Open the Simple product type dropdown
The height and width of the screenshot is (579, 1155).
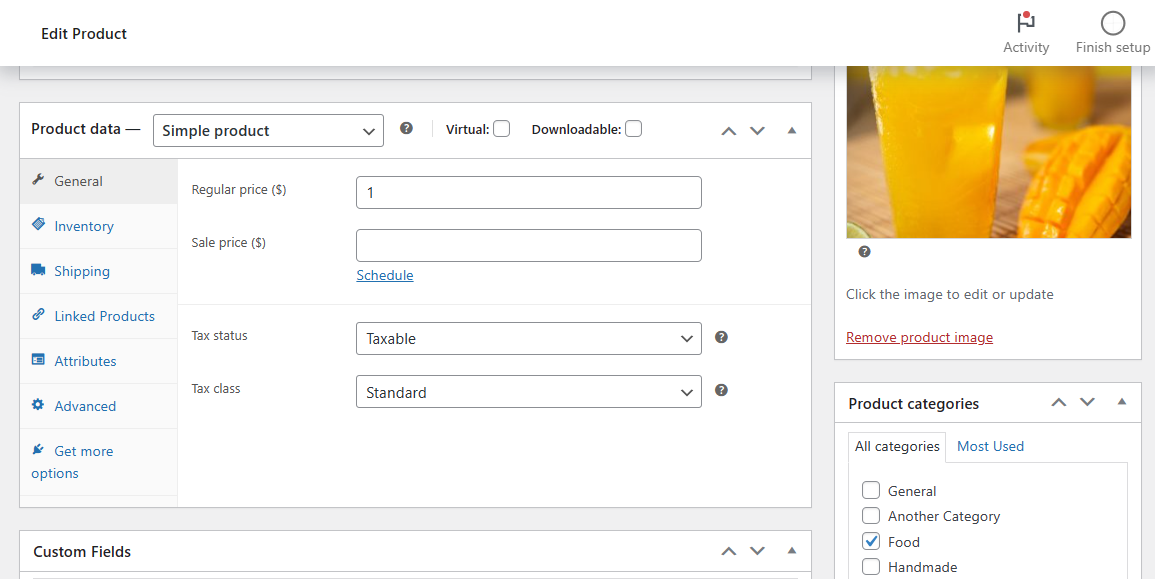click(x=268, y=130)
